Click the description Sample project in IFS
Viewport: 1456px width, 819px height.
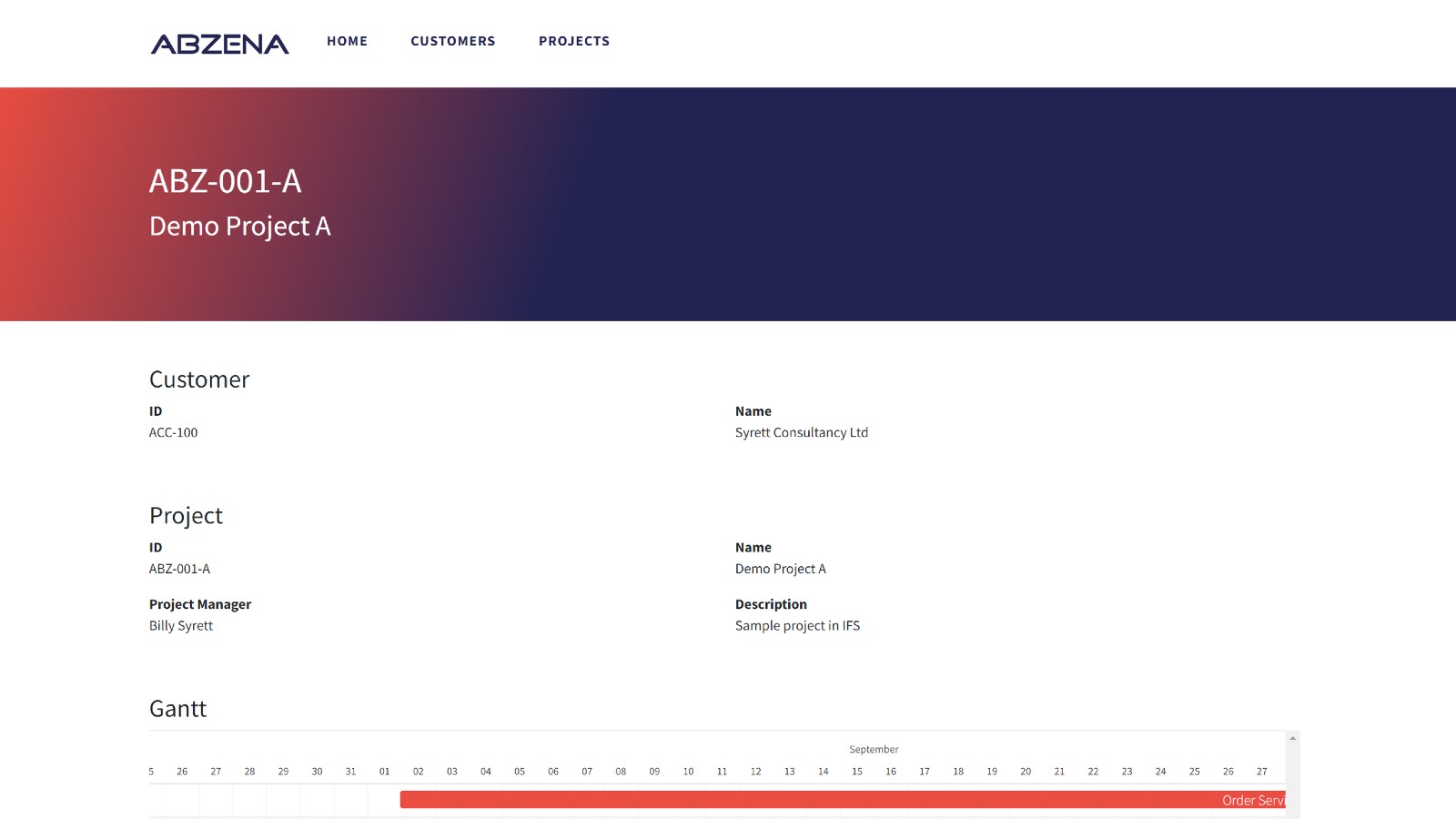[797, 625]
